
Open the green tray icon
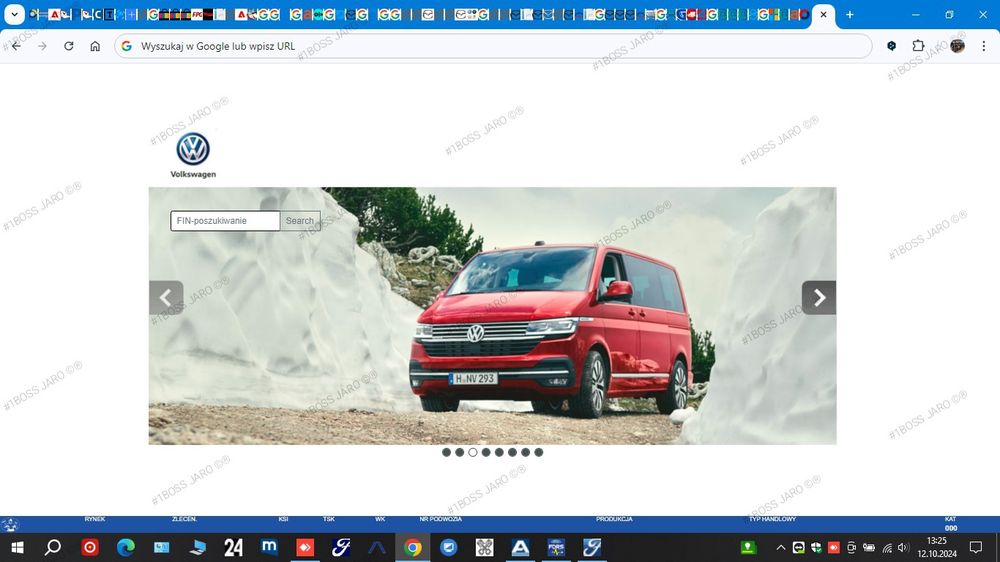(748, 547)
